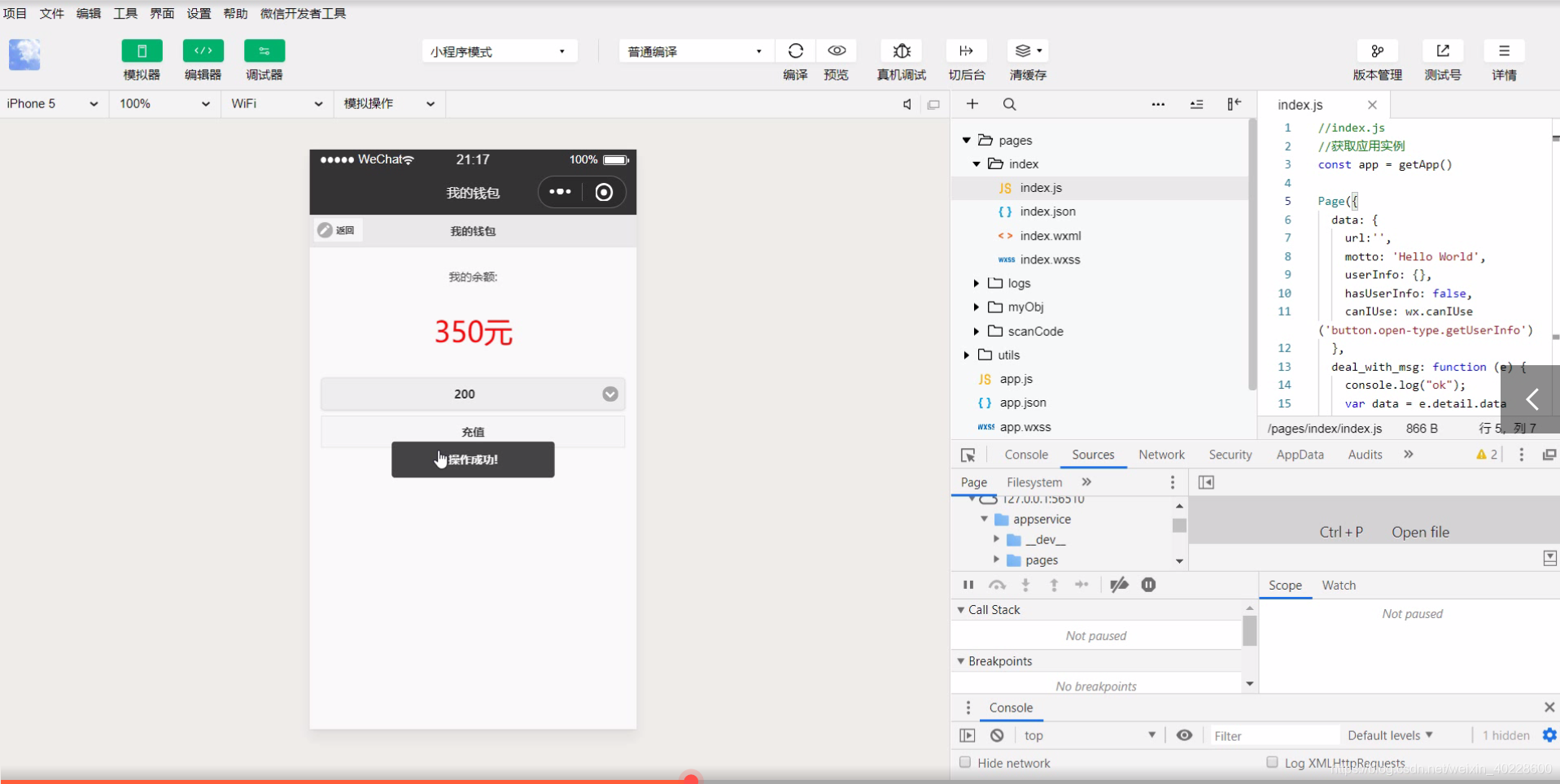Toggle pause on exceptions icon
This screenshot has width=1560, height=784.
pos(1148,585)
